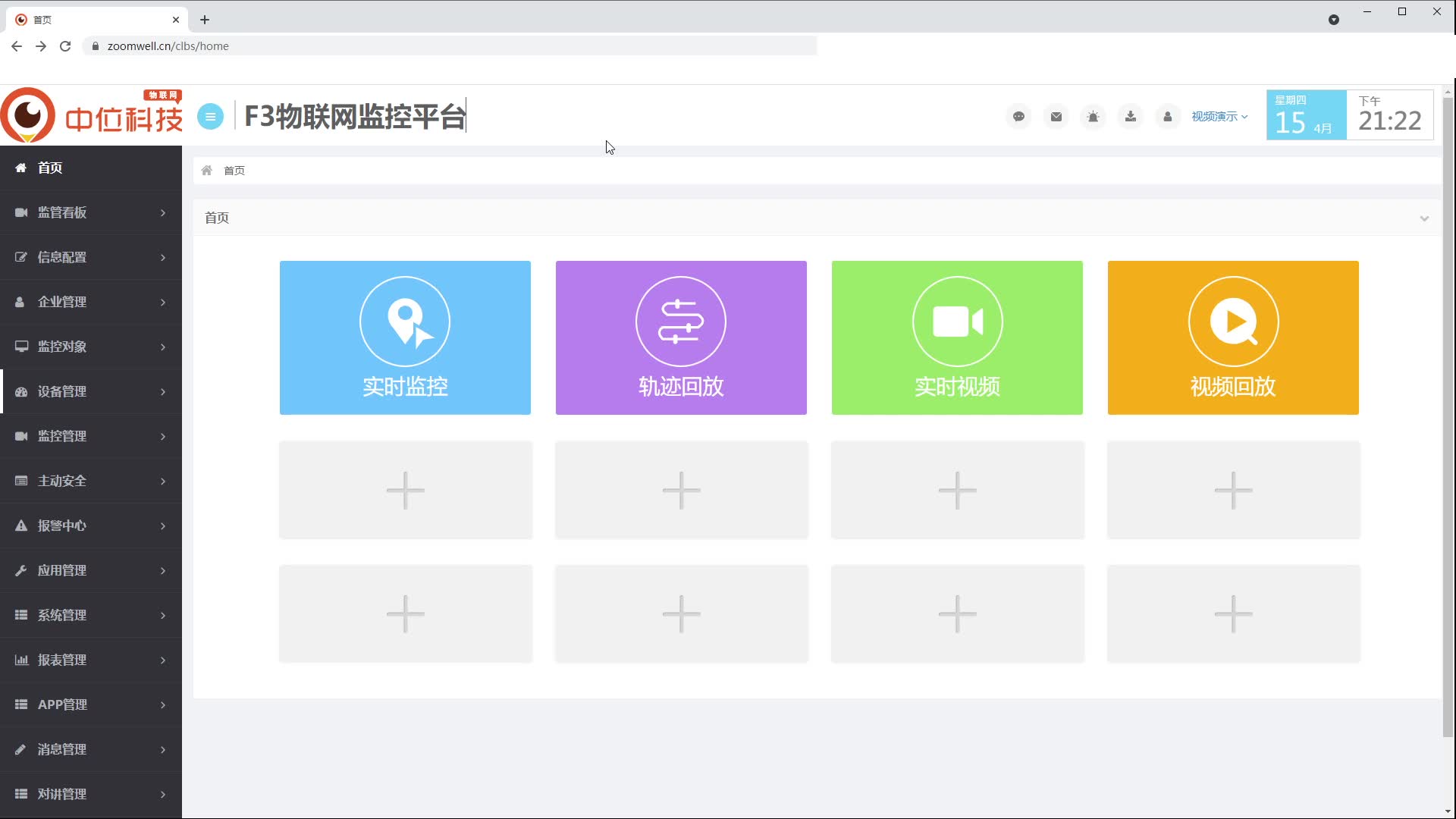Add shortcut in first plus tile, second row
The image size is (1456, 819).
coord(406,490)
